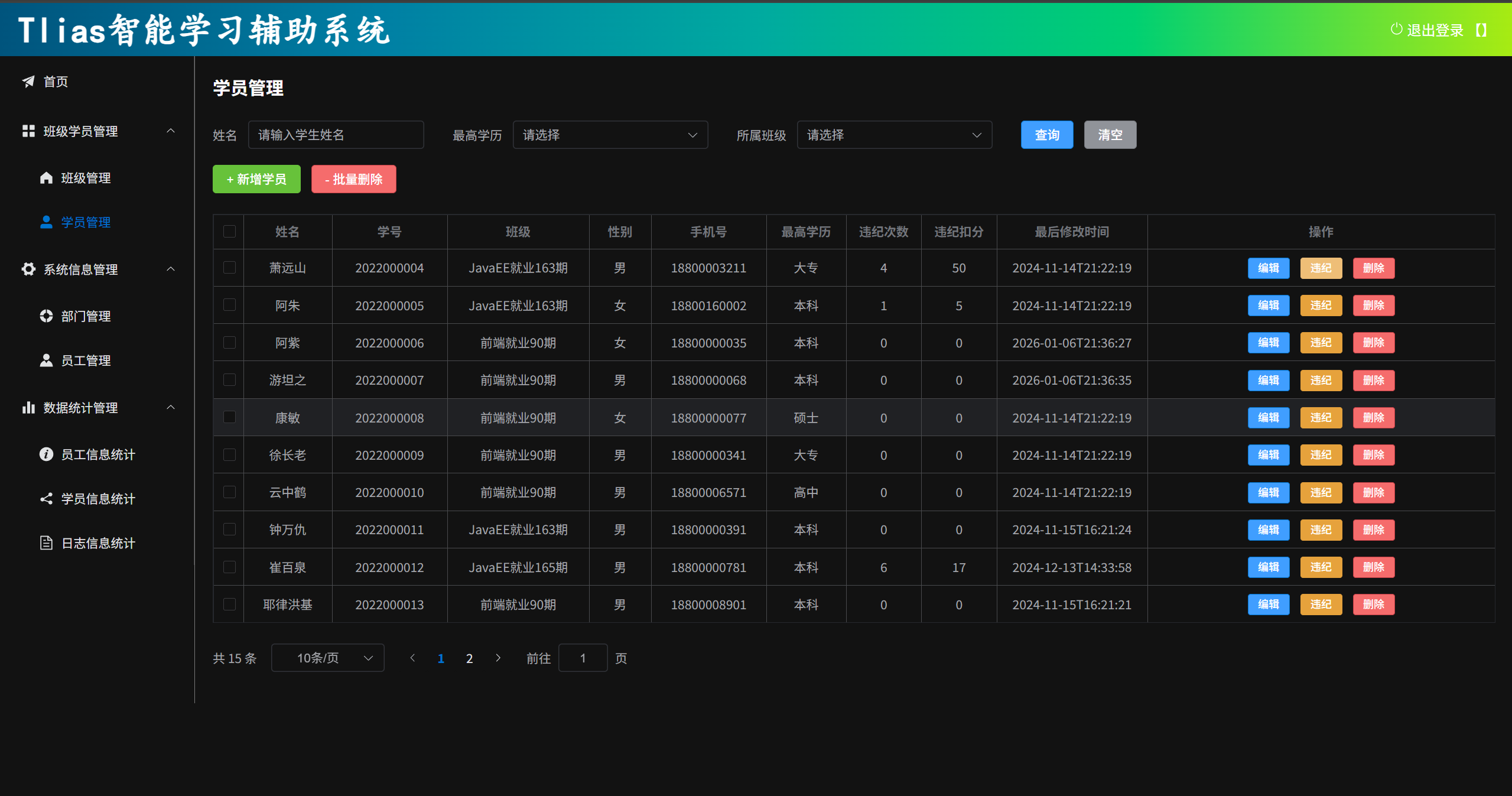This screenshot has width=1512, height=796.
Task: Click the 请输入学生姓名 name input field
Action: [336, 135]
